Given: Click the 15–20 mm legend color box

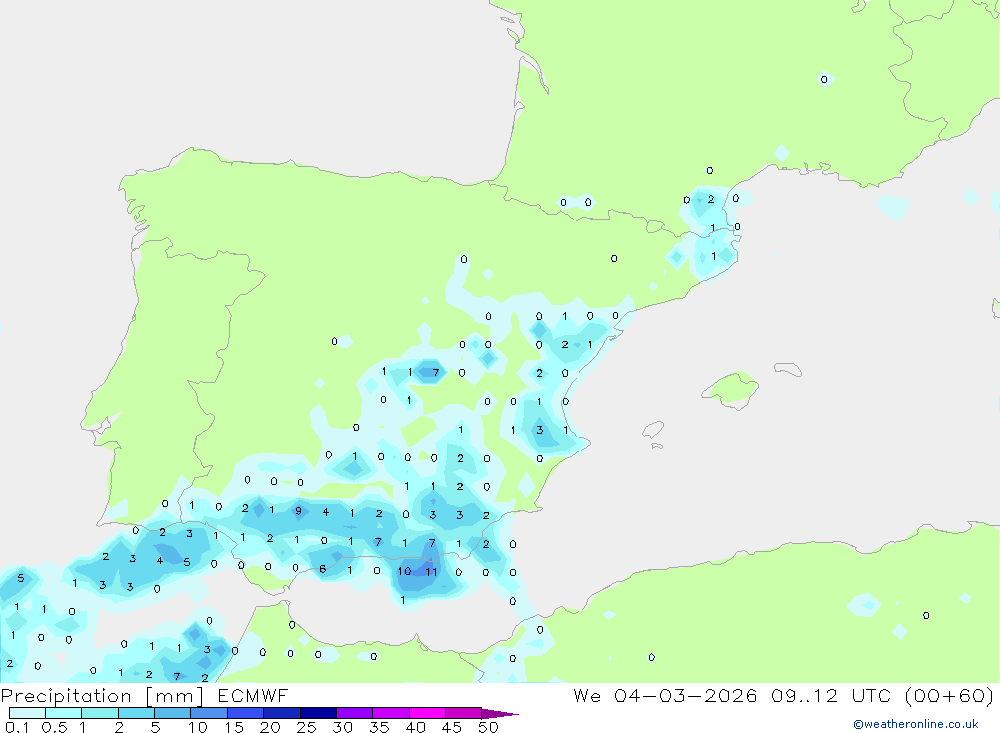Looking at the screenshot, I should tap(246, 713).
